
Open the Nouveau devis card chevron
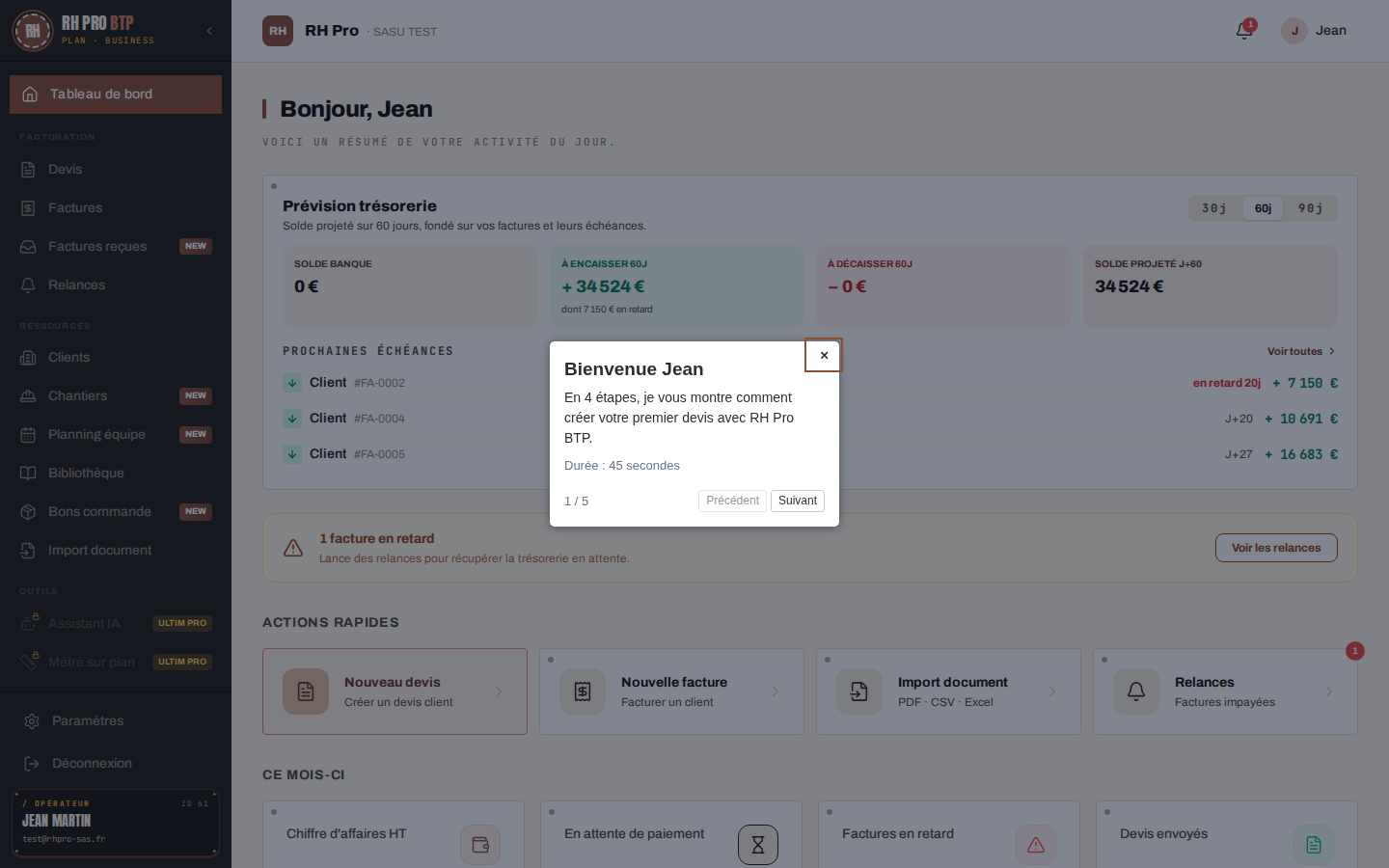[x=499, y=692]
